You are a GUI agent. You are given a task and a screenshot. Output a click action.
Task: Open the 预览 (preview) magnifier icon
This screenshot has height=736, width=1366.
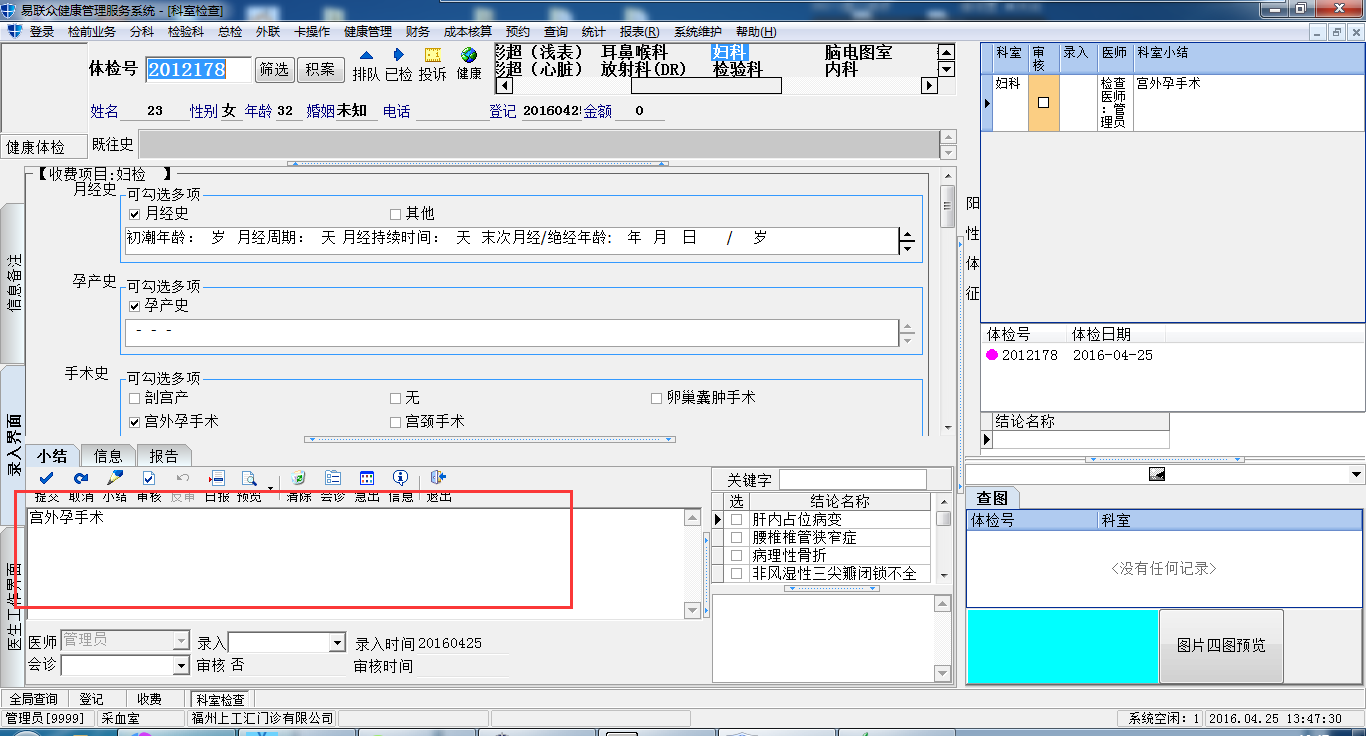click(x=249, y=478)
